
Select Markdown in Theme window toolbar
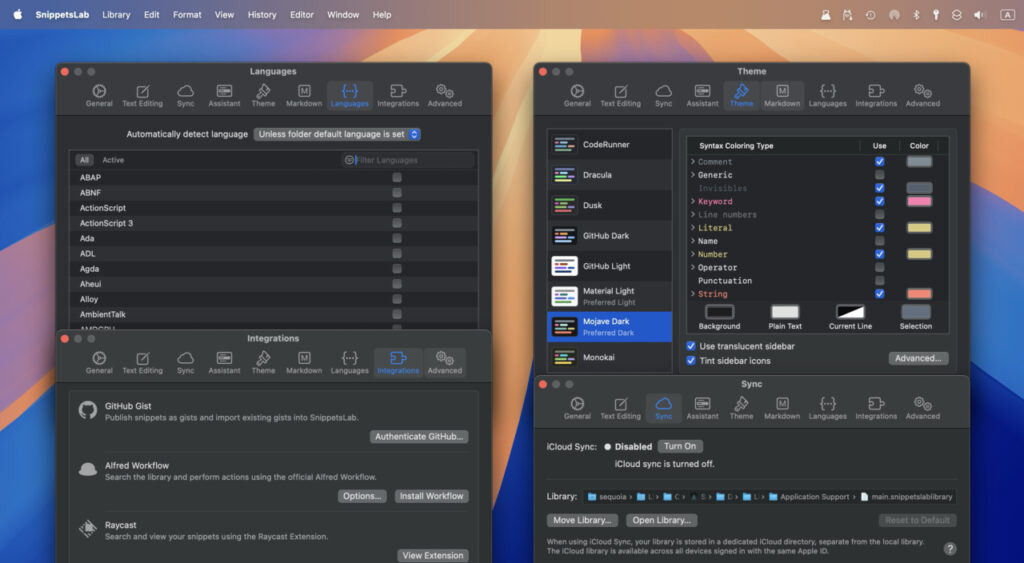782,95
